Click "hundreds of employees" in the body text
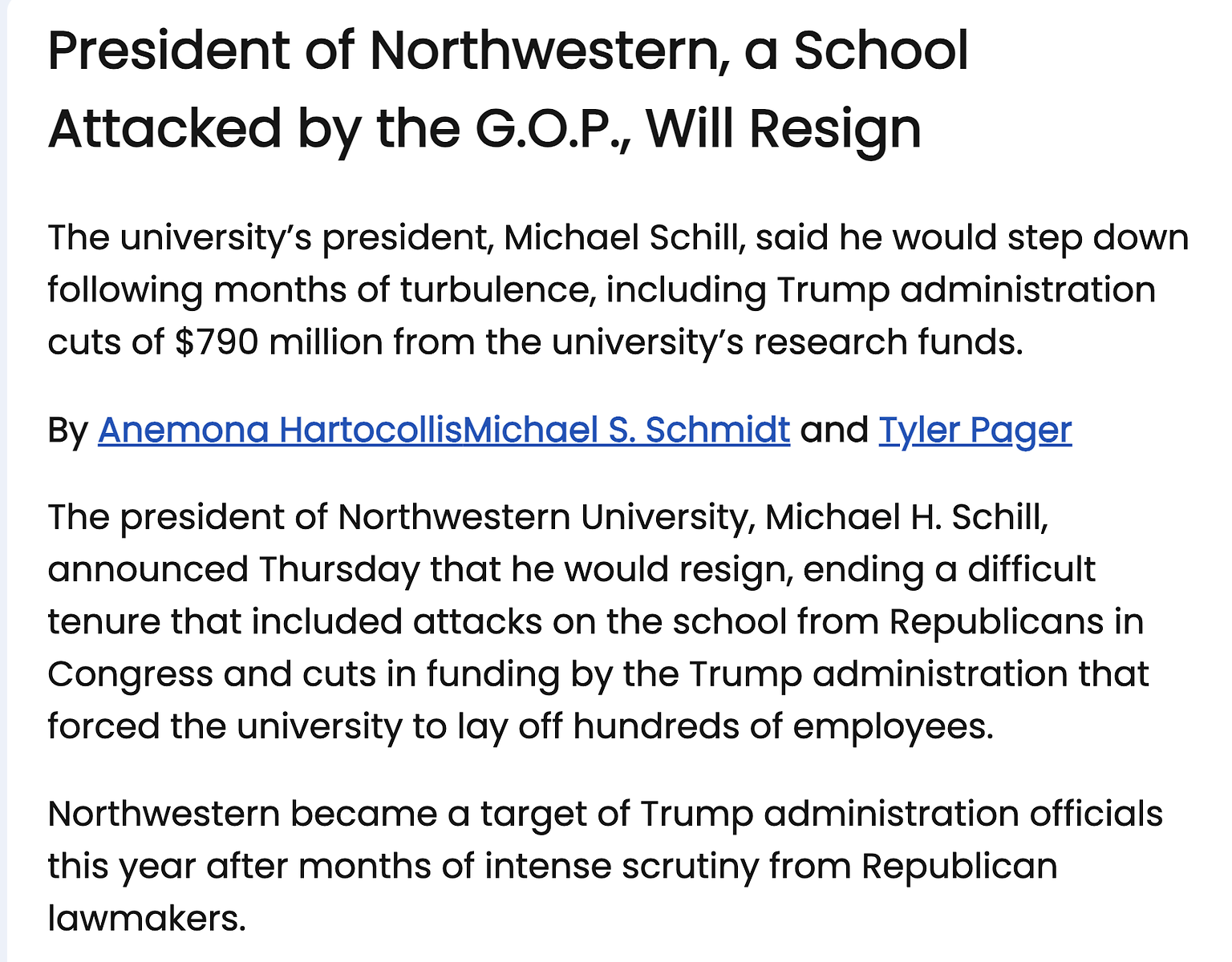This screenshot has height=962, width=1232. 782,726
